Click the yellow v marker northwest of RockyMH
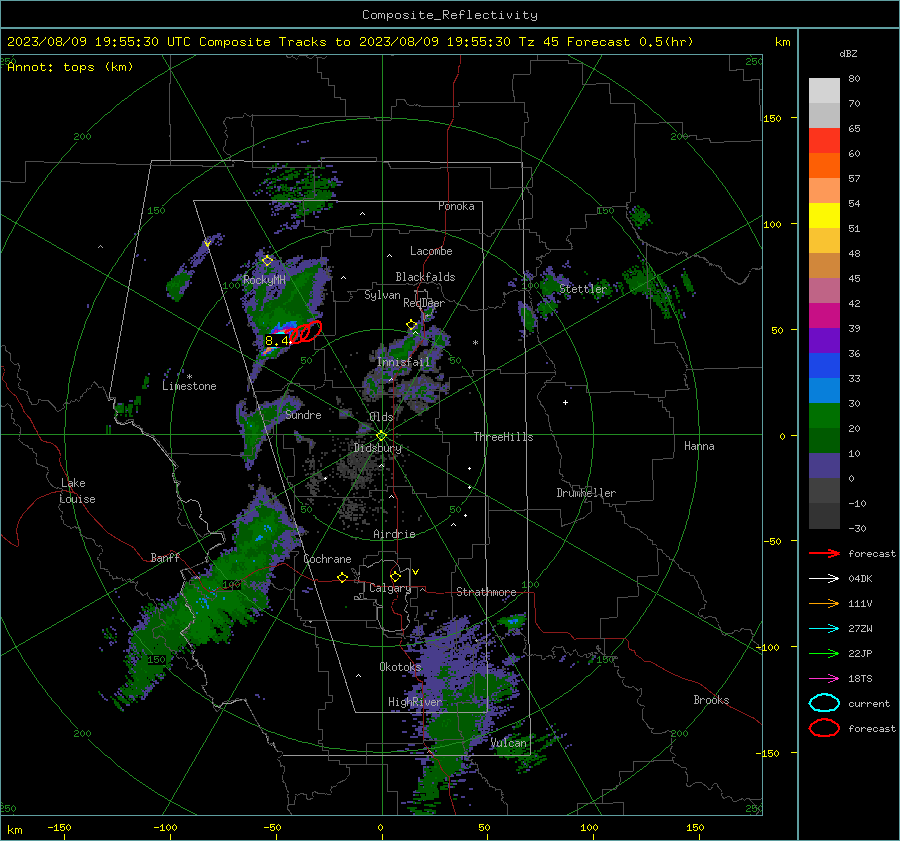The height and width of the screenshot is (841, 900). (x=207, y=244)
